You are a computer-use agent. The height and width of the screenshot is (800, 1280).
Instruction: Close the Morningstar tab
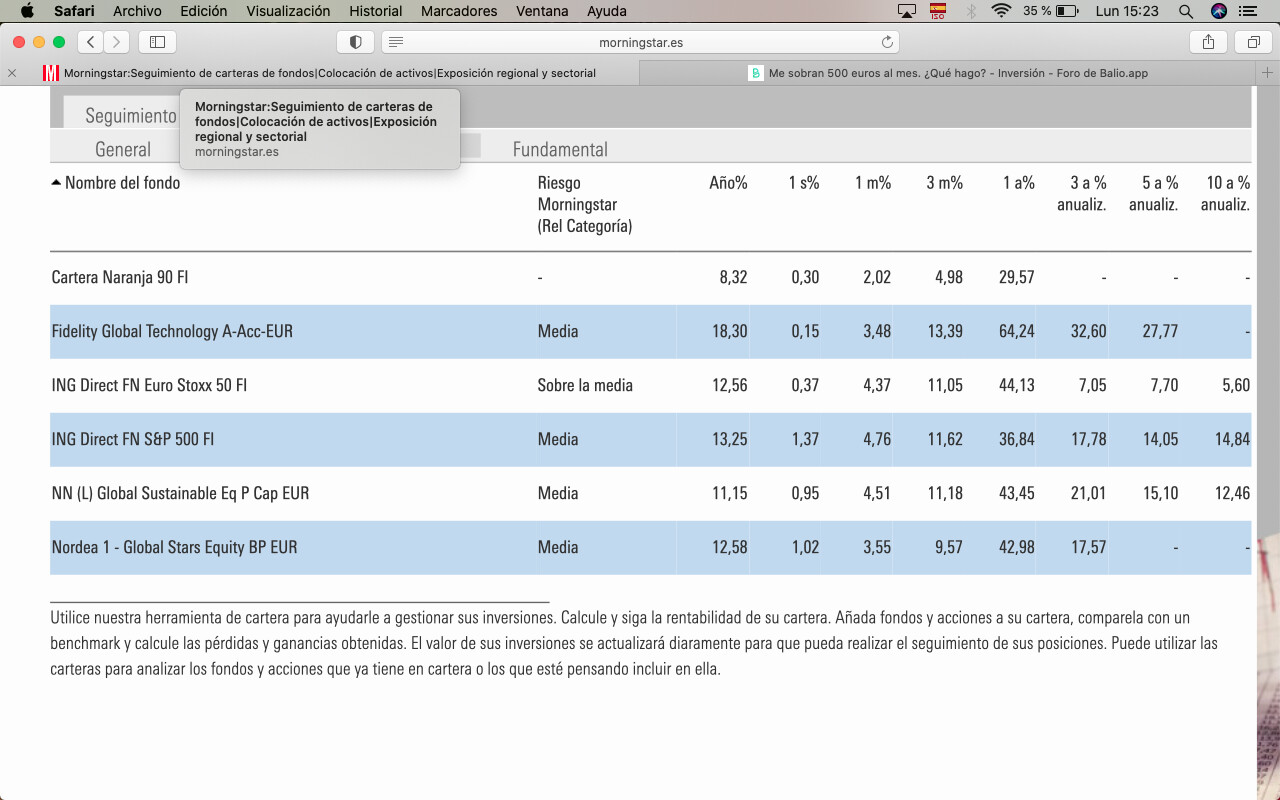[x=12, y=73]
